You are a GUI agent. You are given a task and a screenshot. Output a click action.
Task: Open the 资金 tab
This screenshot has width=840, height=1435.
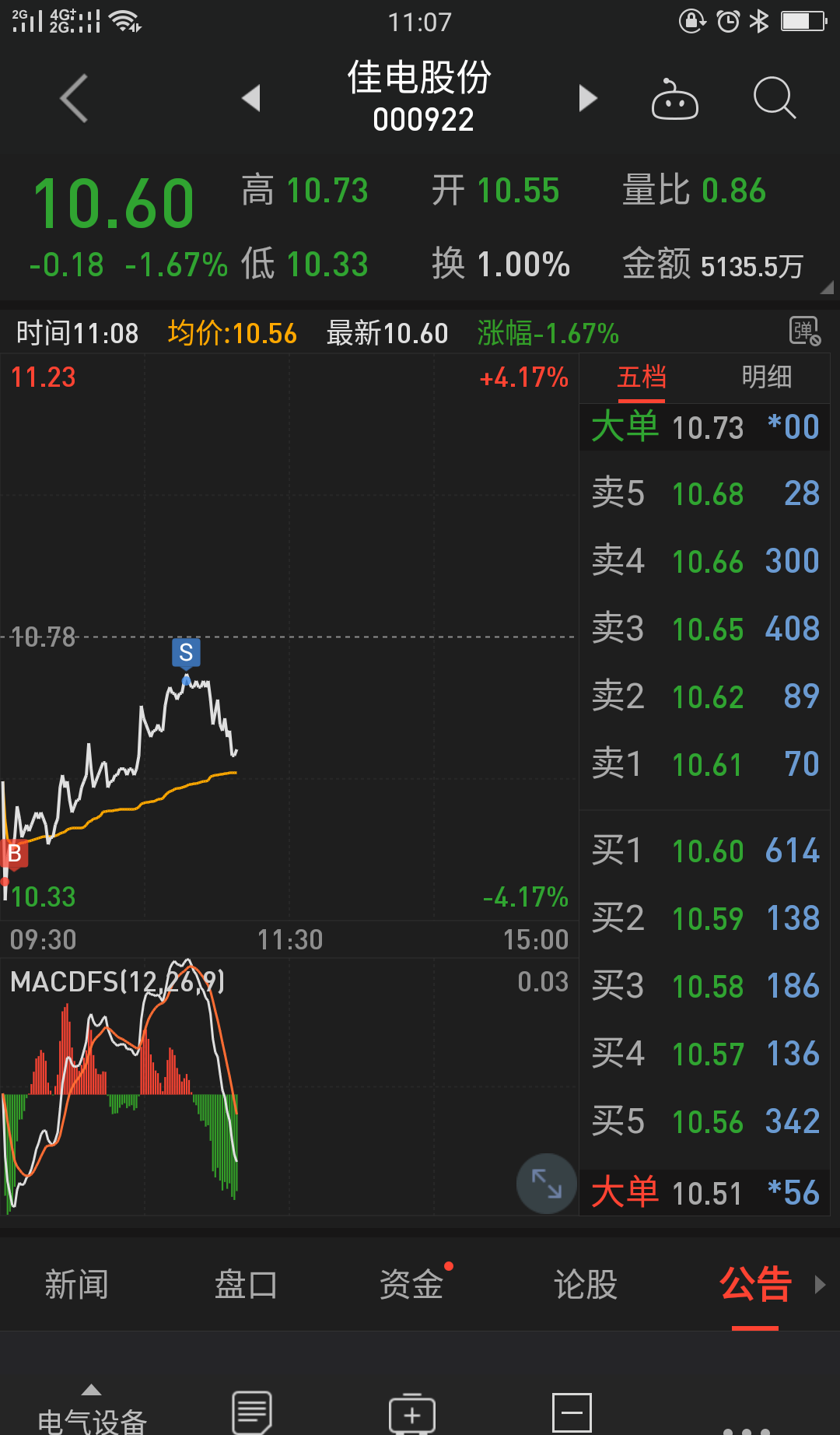coord(411,1285)
